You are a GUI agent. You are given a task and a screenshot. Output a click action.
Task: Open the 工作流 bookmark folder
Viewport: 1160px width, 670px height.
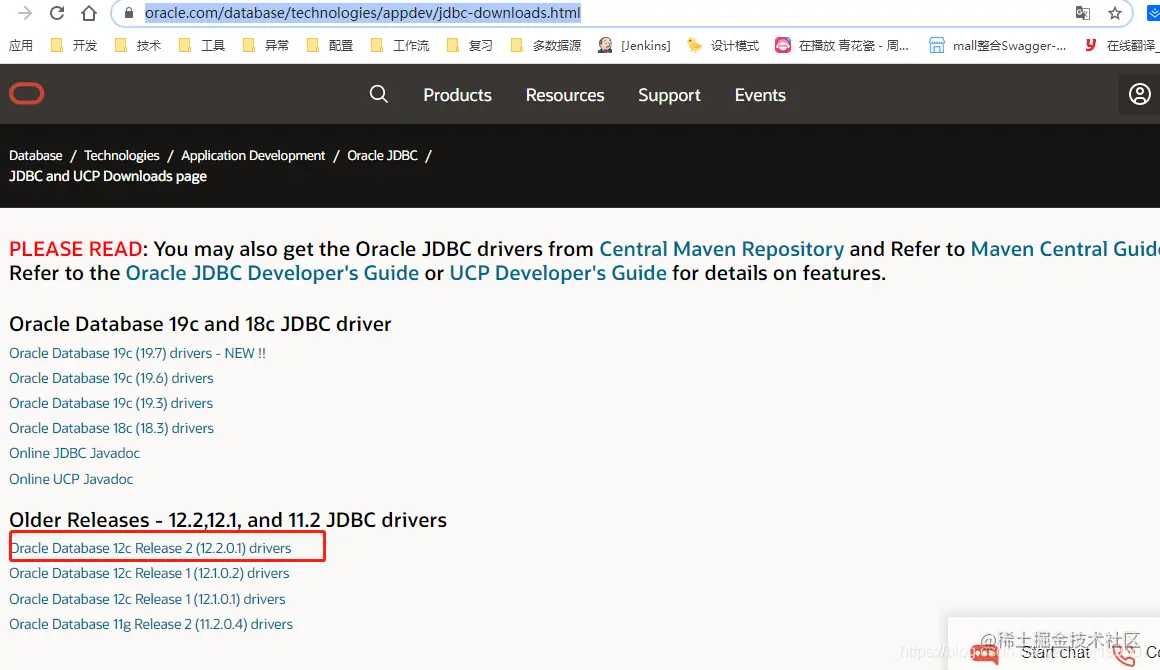pos(399,46)
